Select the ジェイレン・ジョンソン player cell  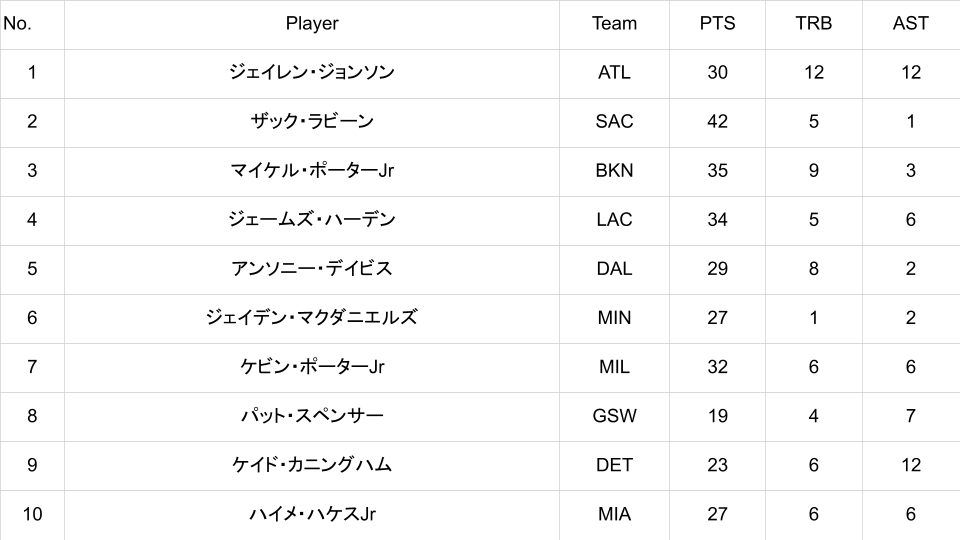point(312,73)
